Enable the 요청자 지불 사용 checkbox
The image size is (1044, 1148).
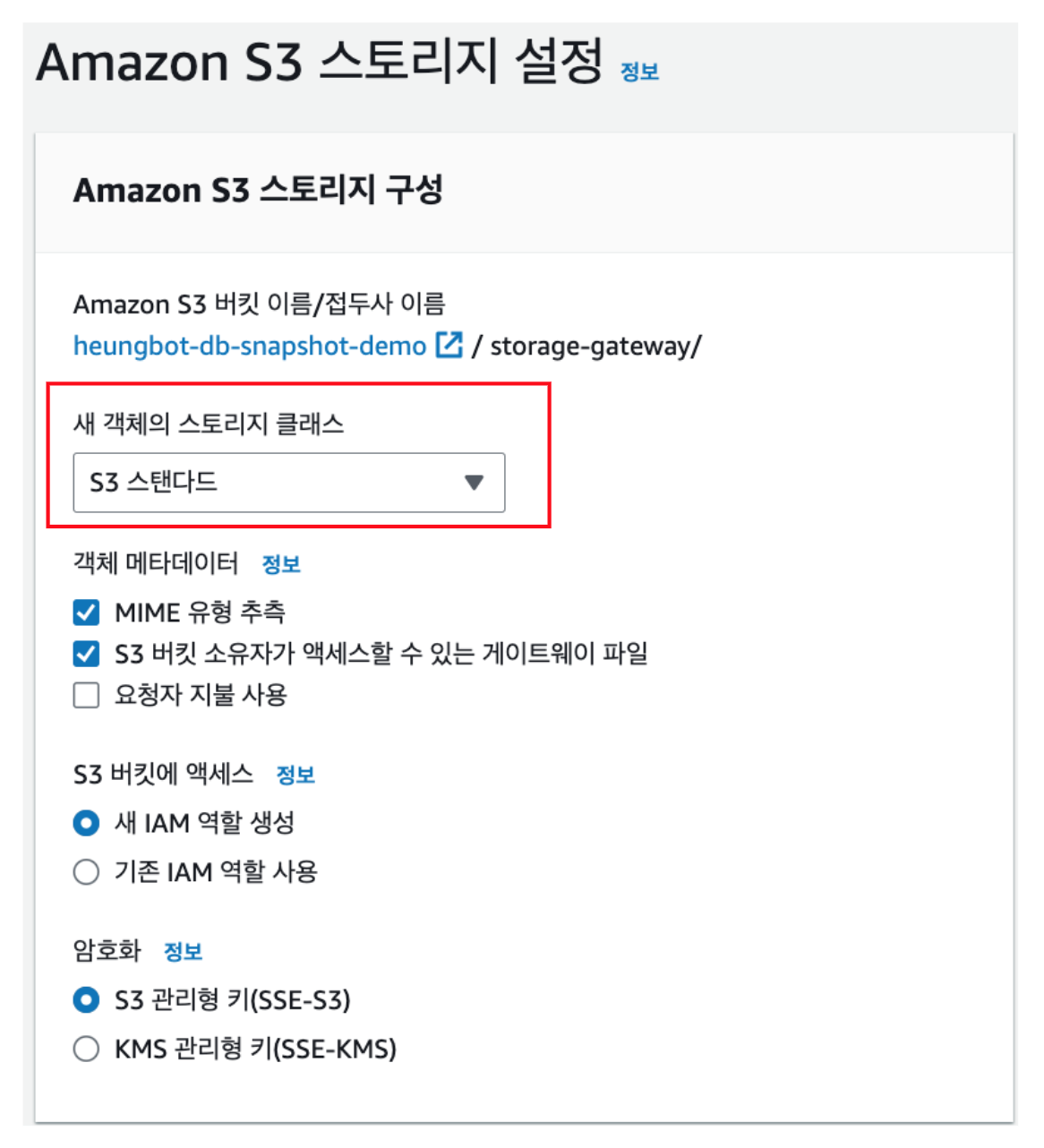click(86, 695)
